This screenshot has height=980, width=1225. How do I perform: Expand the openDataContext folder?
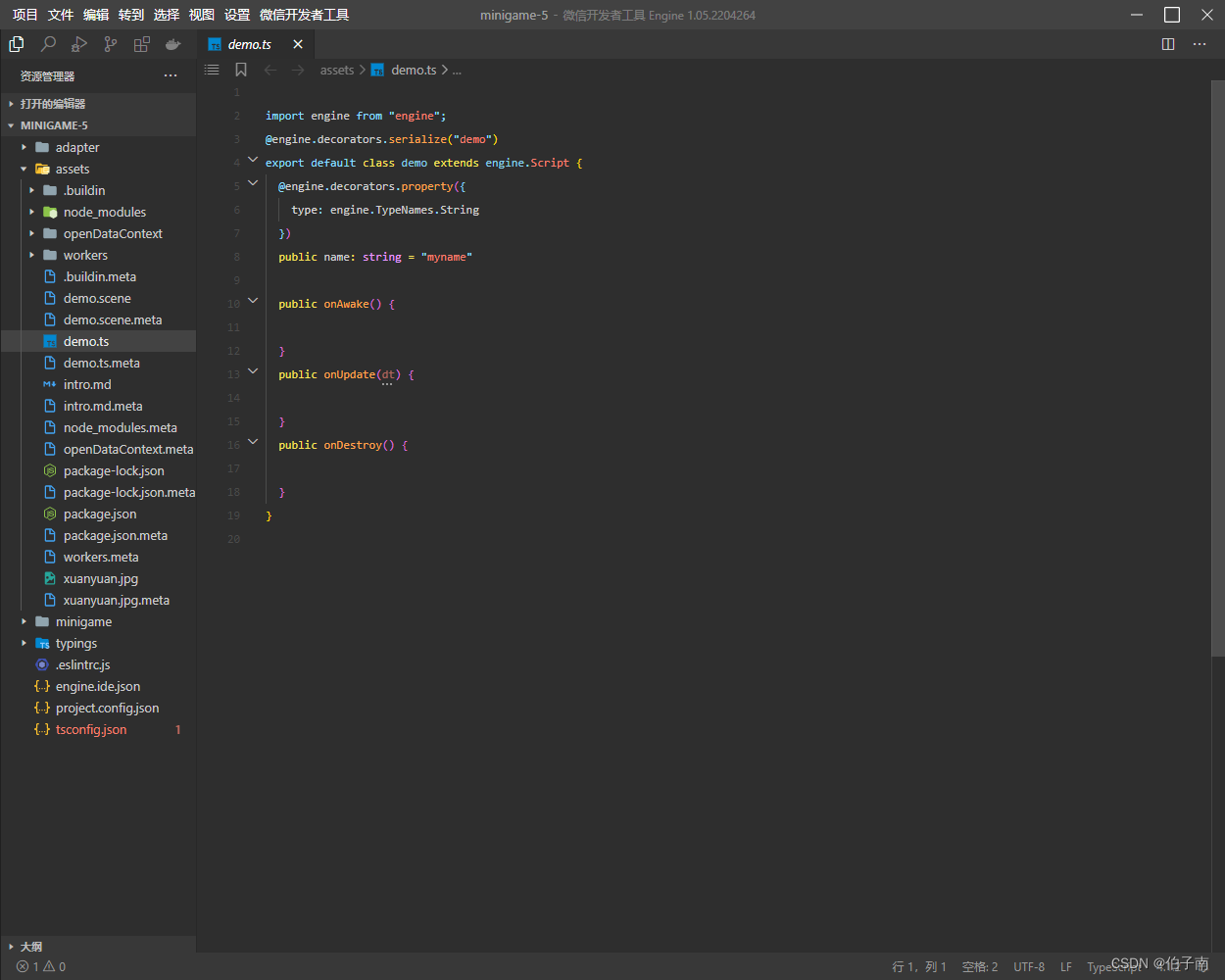pos(32,233)
